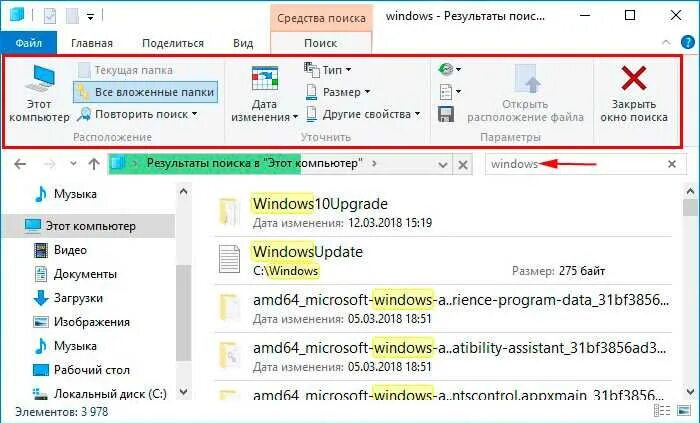Open Customize Quick Access Toolbar dropdown
Viewport: 700px width, 423px height.
[x=90, y=17]
